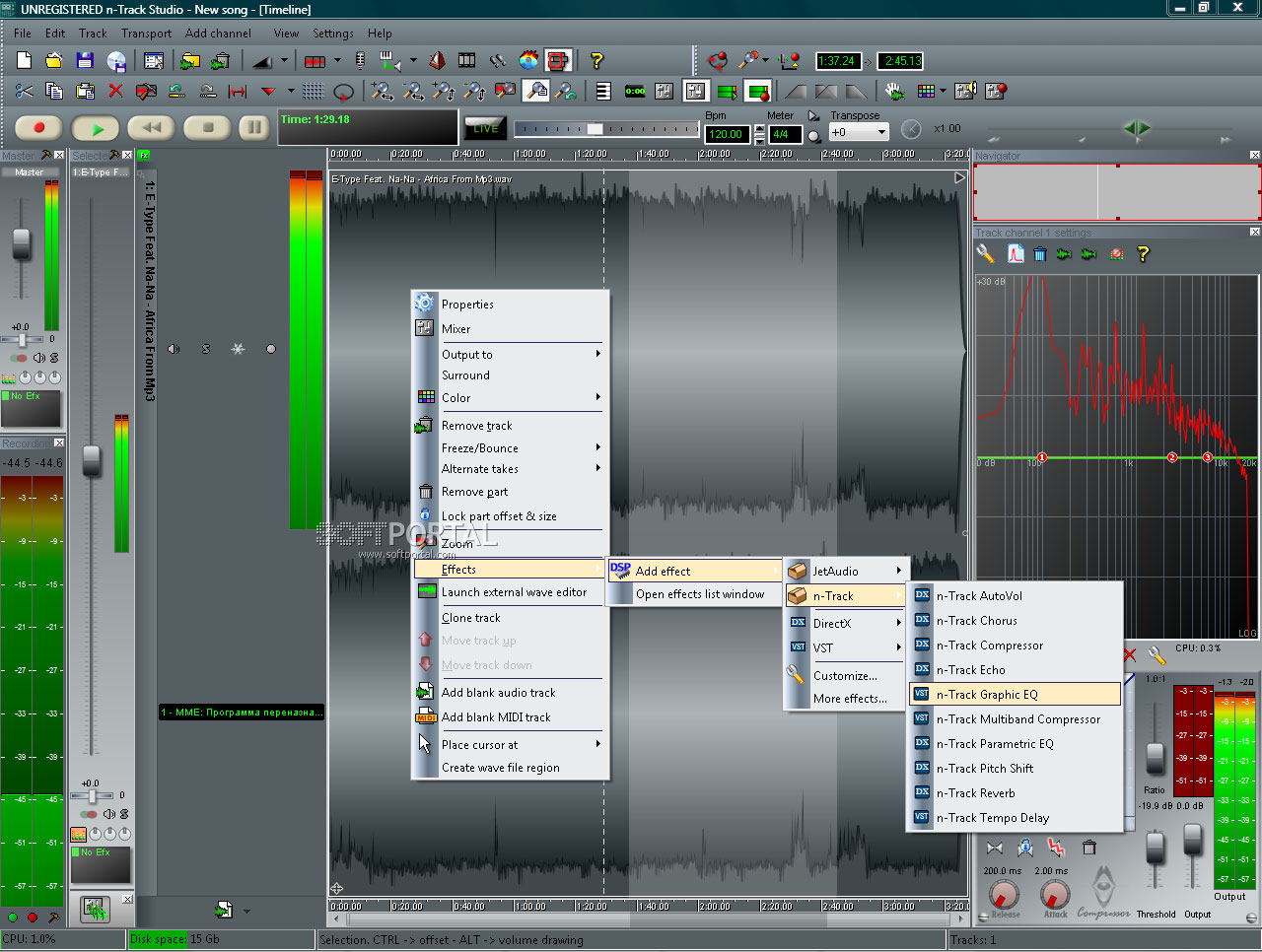Open the Transport menu
Image resolution: width=1262 pixels, height=952 pixels.
tap(146, 34)
